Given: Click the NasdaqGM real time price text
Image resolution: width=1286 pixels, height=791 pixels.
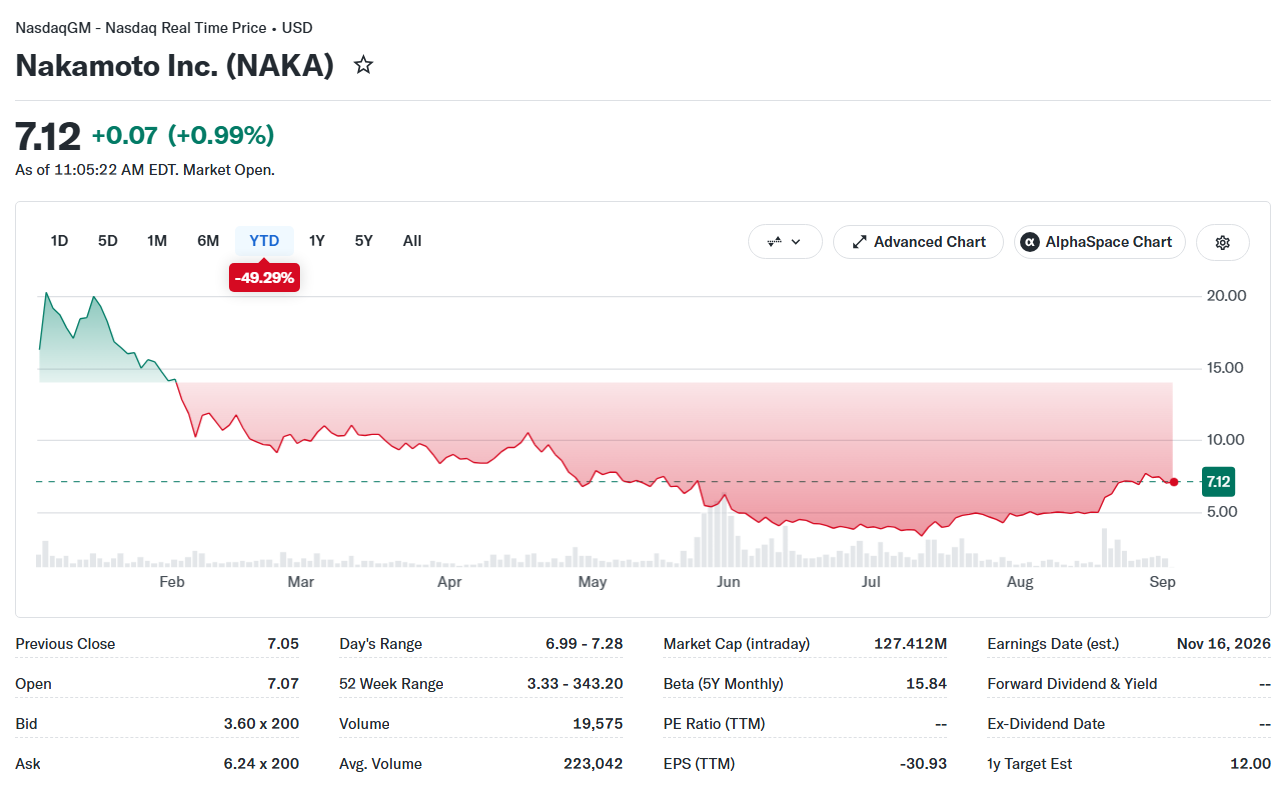Looking at the screenshot, I should 164,28.
